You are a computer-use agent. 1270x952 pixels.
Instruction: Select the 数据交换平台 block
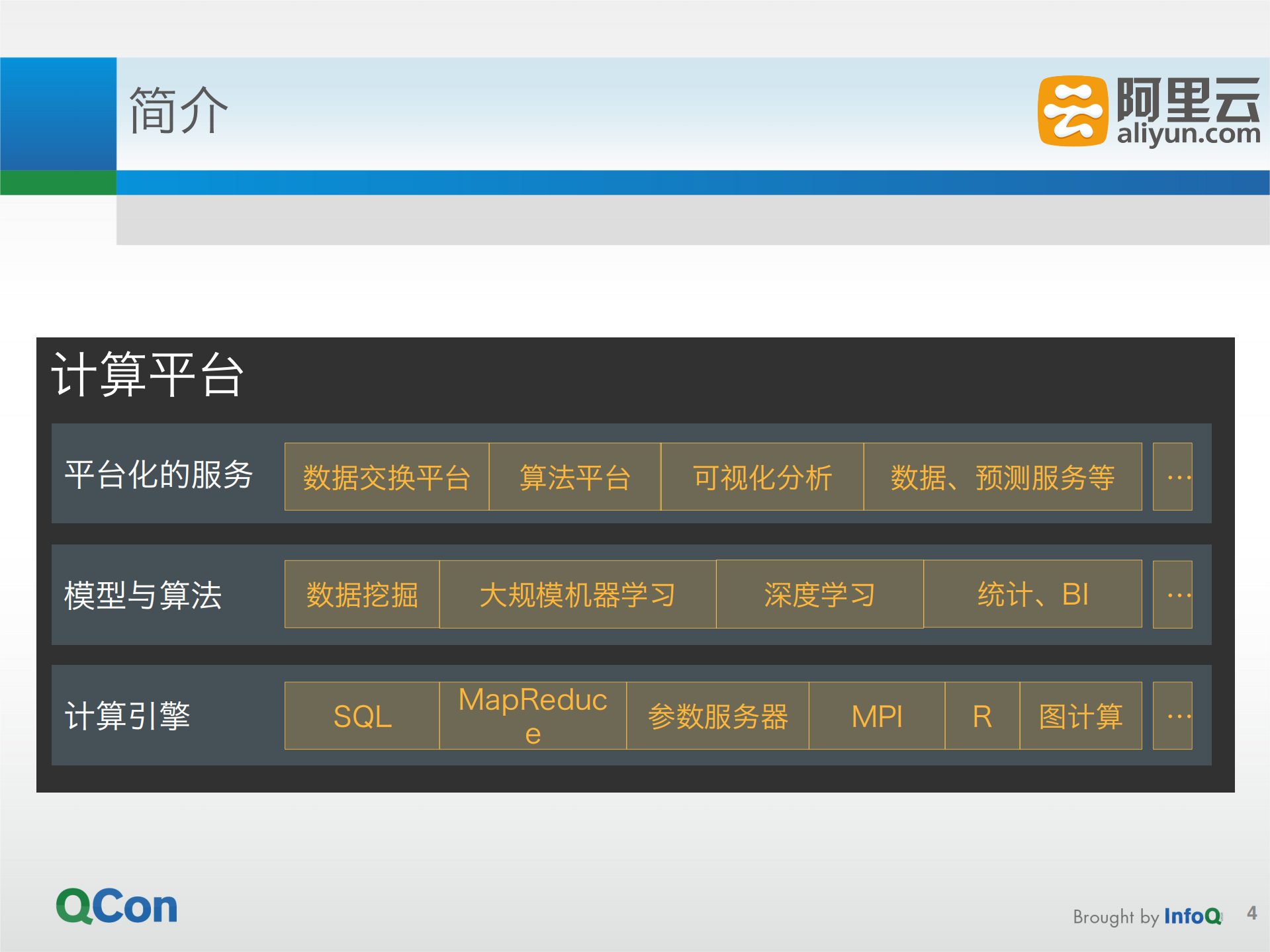[386, 477]
